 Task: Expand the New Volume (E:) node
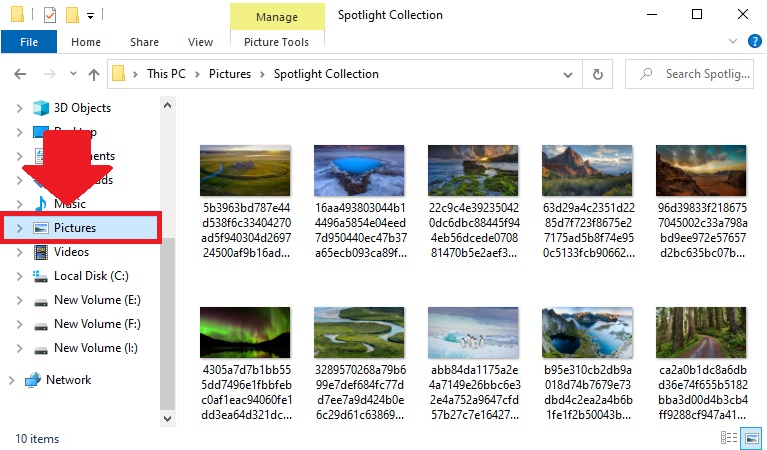(x=20, y=300)
